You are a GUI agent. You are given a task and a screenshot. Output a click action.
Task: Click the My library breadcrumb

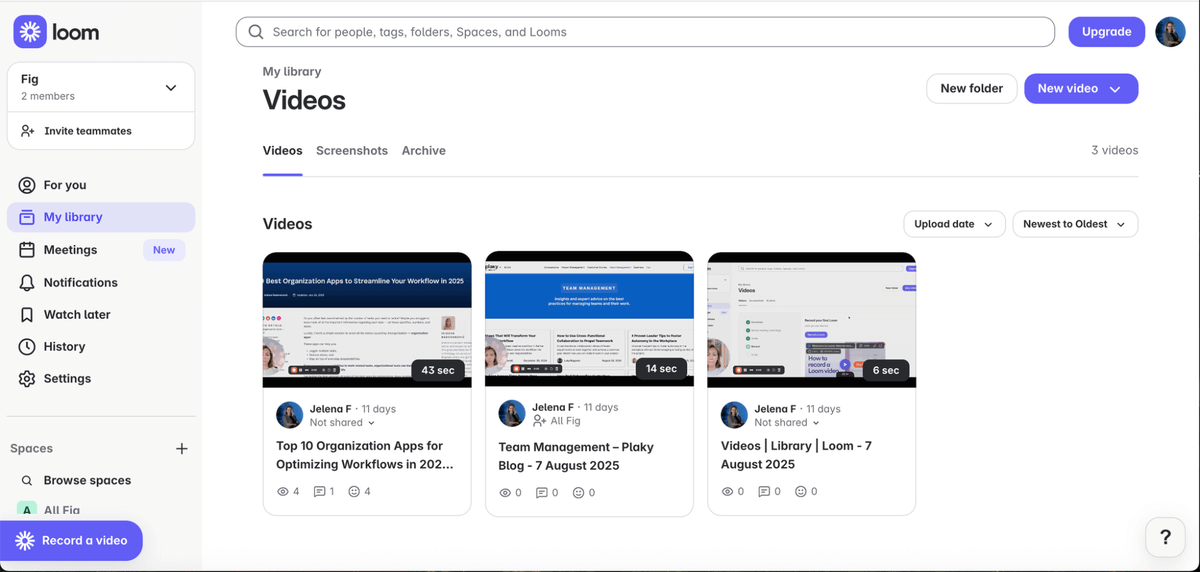click(x=292, y=71)
